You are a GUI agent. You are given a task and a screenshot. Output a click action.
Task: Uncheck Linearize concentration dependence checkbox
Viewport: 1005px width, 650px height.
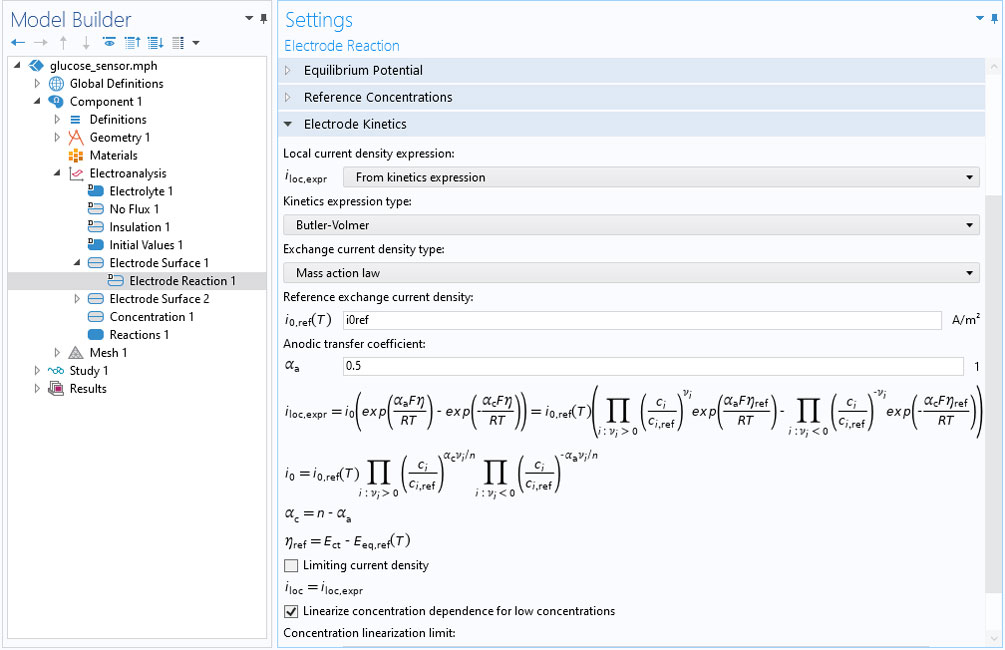(291, 611)
